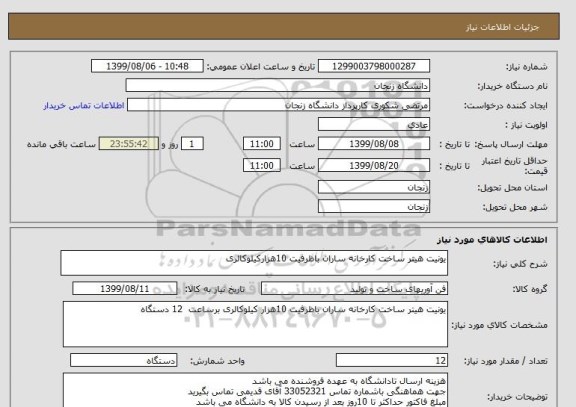Click the header title جزئیات اطلاعات نیاز
Viewport: 576px width, 407px height.
tap(502, 27)
